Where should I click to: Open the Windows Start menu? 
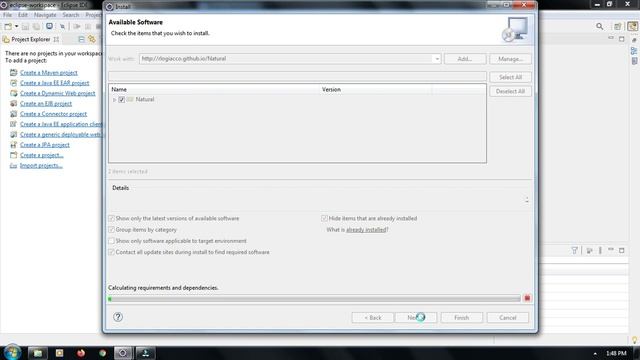pos(11,353)
